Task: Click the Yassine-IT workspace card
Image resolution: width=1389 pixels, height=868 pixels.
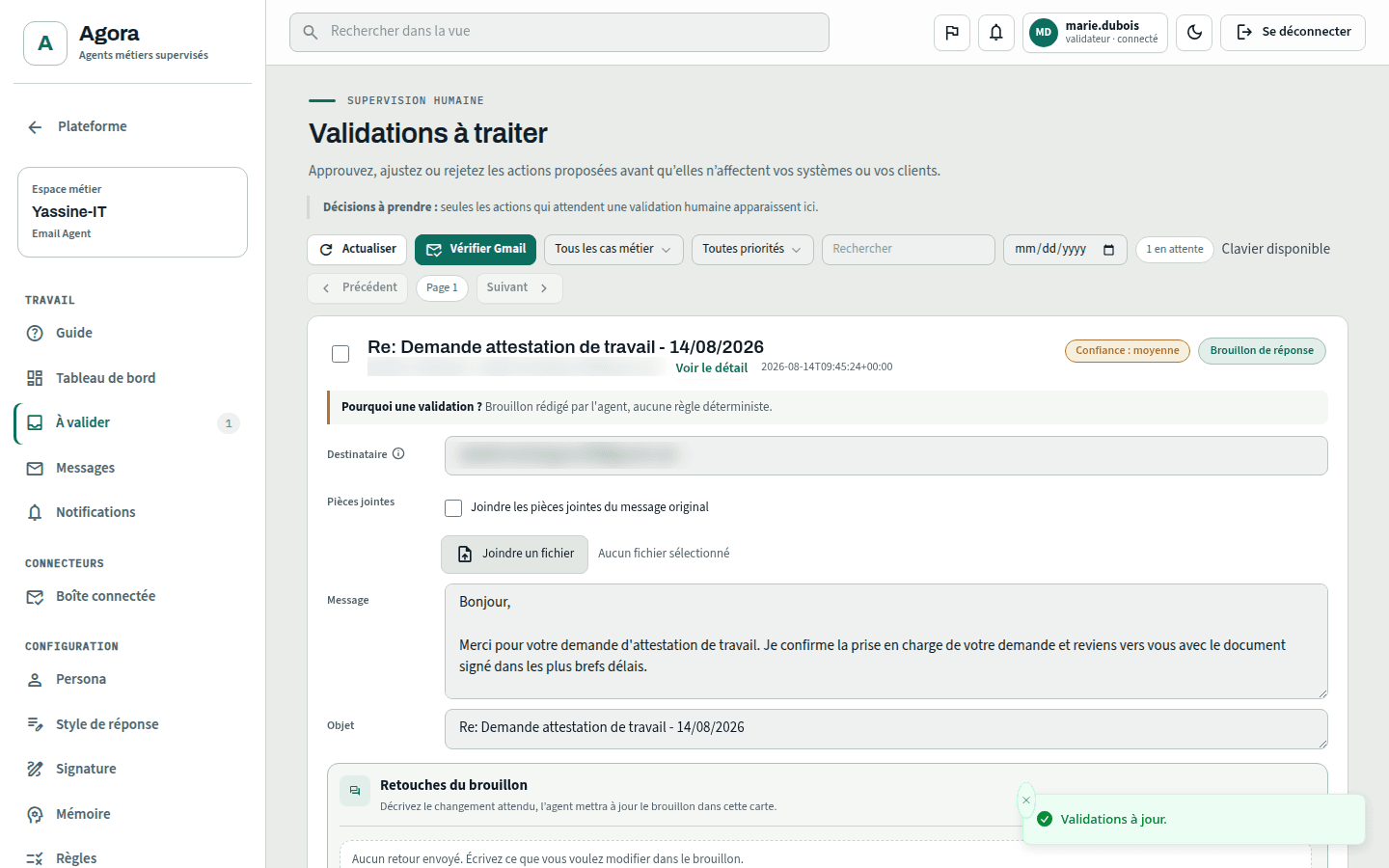Action: click(132, 212)
